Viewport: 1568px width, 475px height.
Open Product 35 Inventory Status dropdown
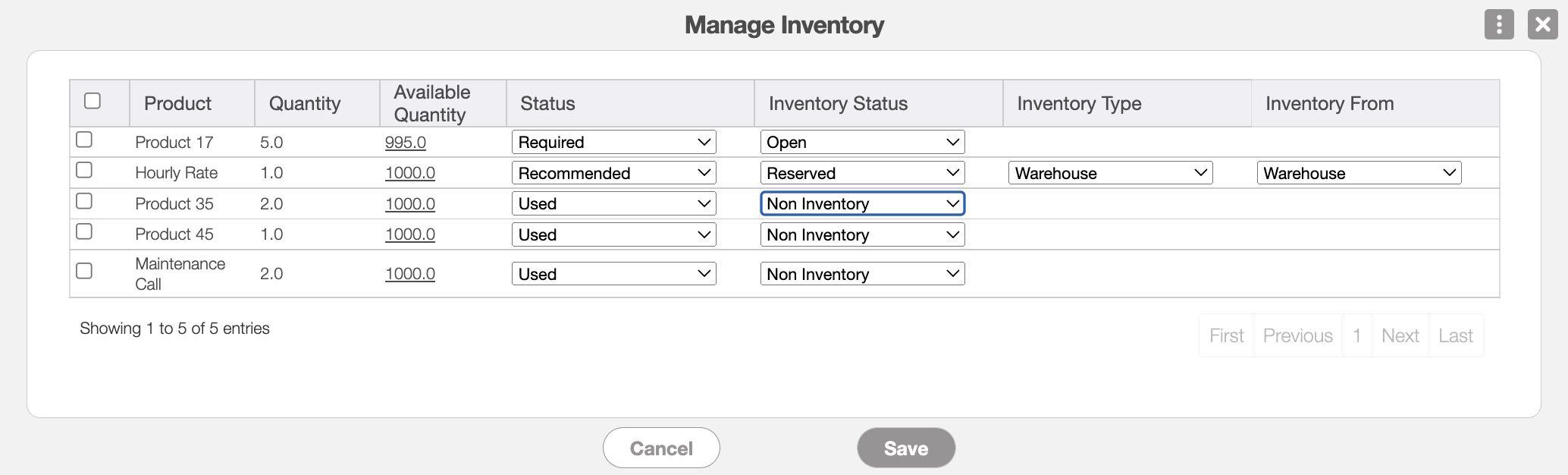pyautogui.click(x=862, y=203)
